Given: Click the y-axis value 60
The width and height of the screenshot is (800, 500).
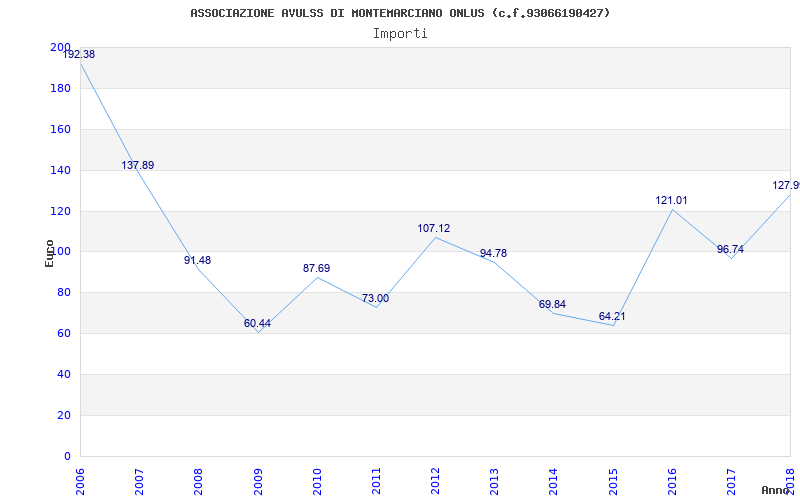Looking at the screenshot, I should (63, 334).
